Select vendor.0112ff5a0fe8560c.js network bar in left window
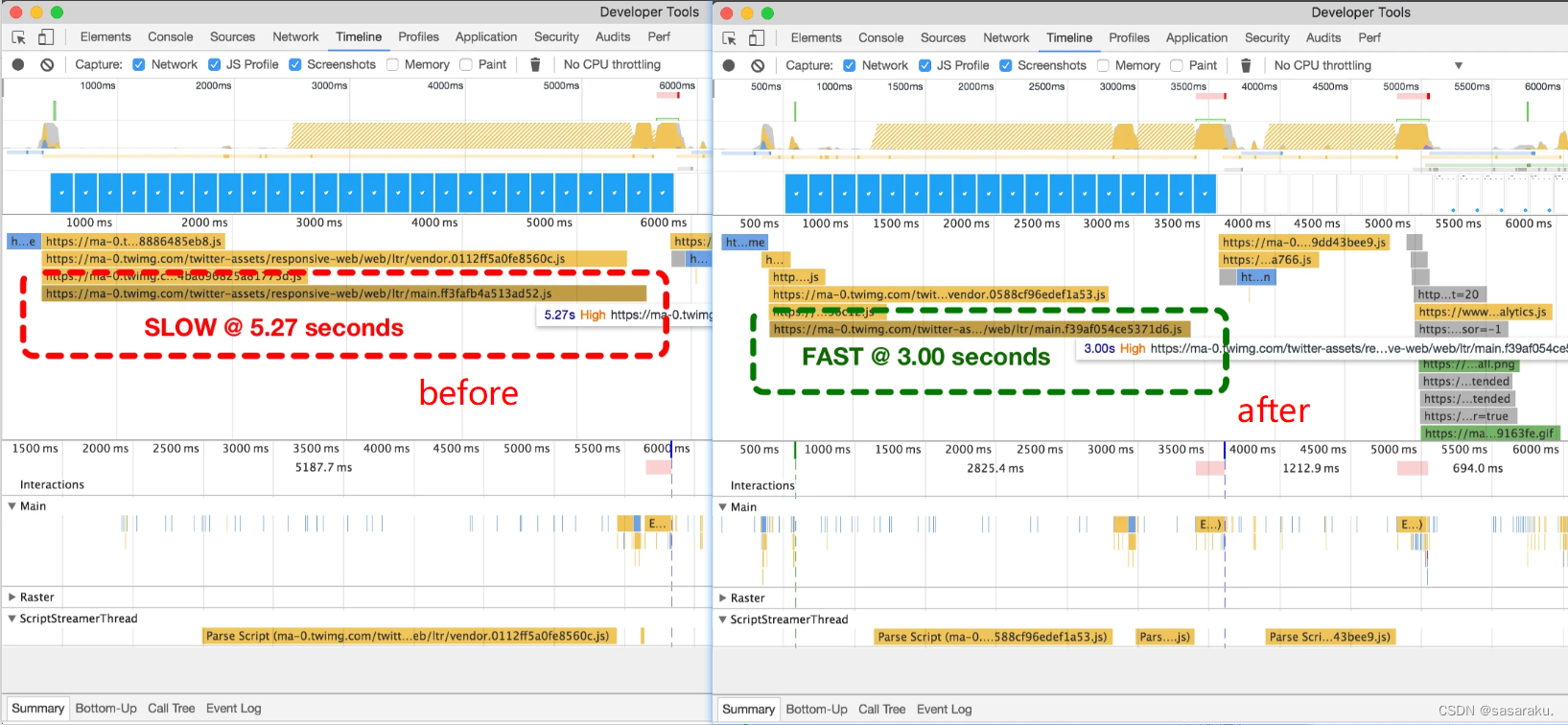Screen dimensions: 1568x725 point(335,259)
